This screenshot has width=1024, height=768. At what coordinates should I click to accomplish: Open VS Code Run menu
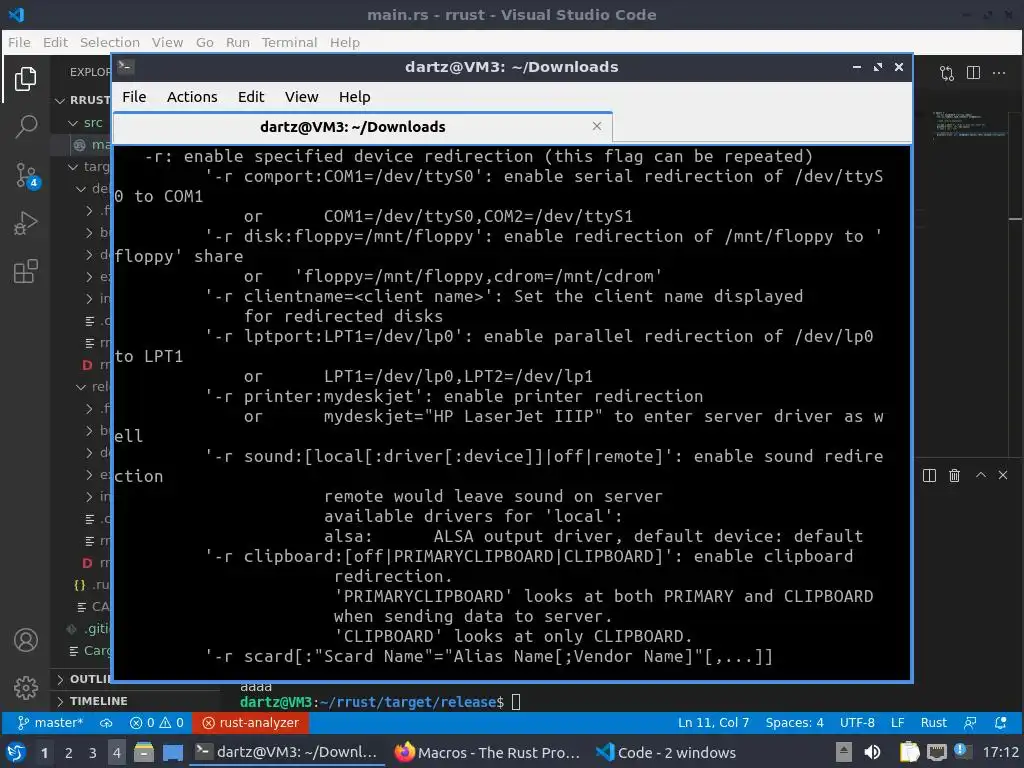click(x=238, y=42)
